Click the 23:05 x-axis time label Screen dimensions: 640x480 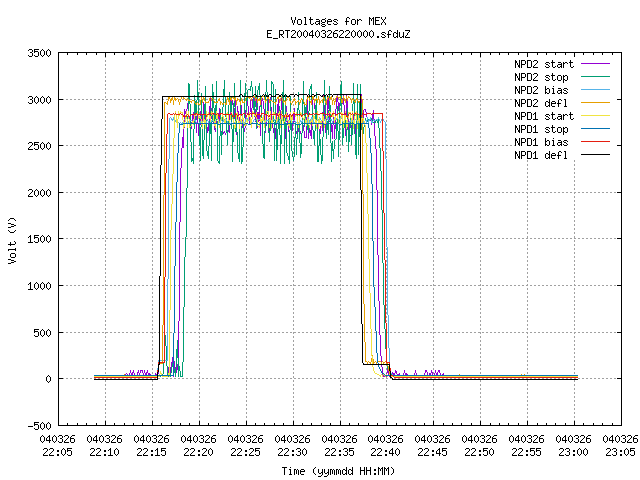click(620, 453)
